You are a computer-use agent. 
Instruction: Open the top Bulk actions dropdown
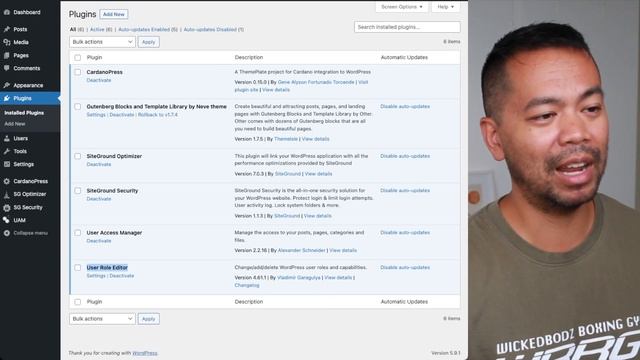pos(102,42)
